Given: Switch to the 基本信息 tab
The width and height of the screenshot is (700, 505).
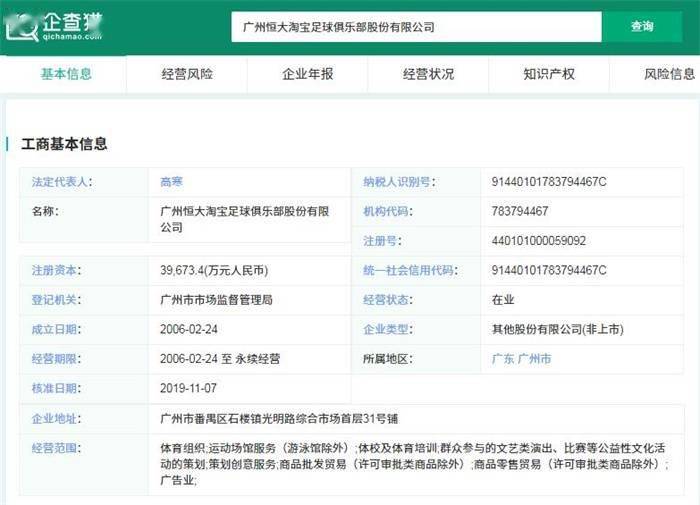Looking at the screenshot, I should tap(66, 74).
